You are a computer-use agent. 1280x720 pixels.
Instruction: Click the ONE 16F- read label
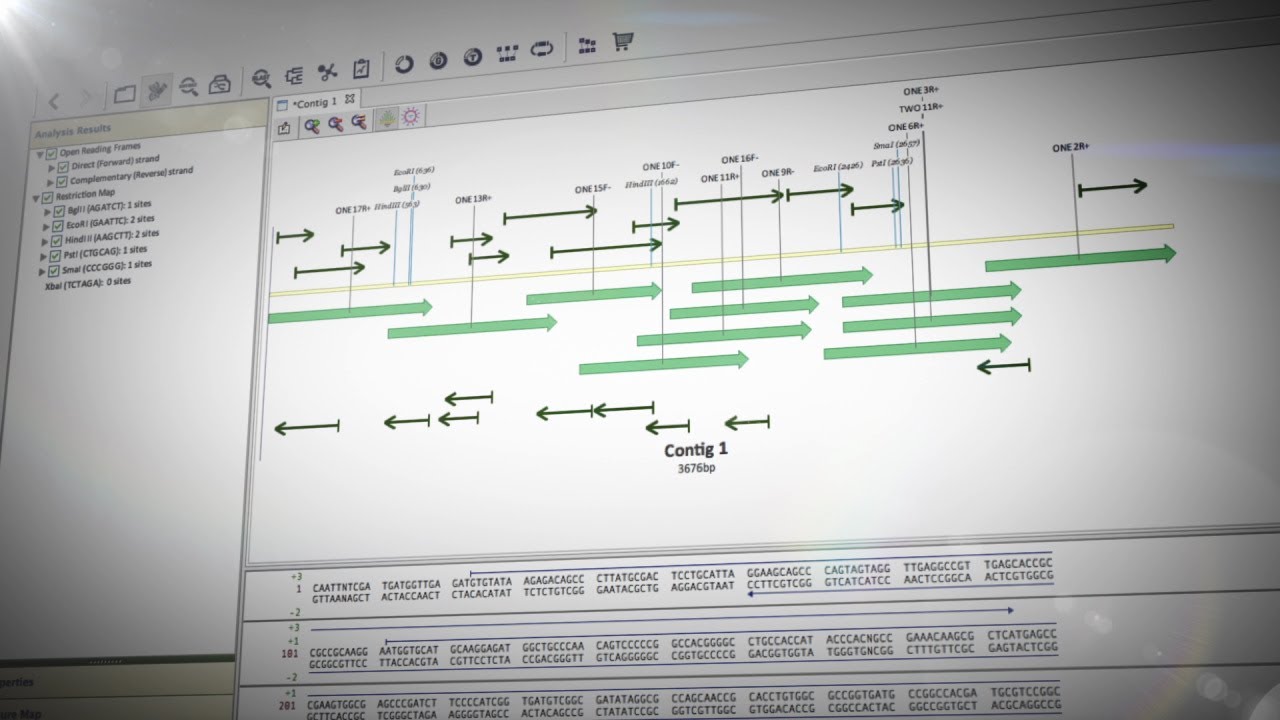point(740,159)
